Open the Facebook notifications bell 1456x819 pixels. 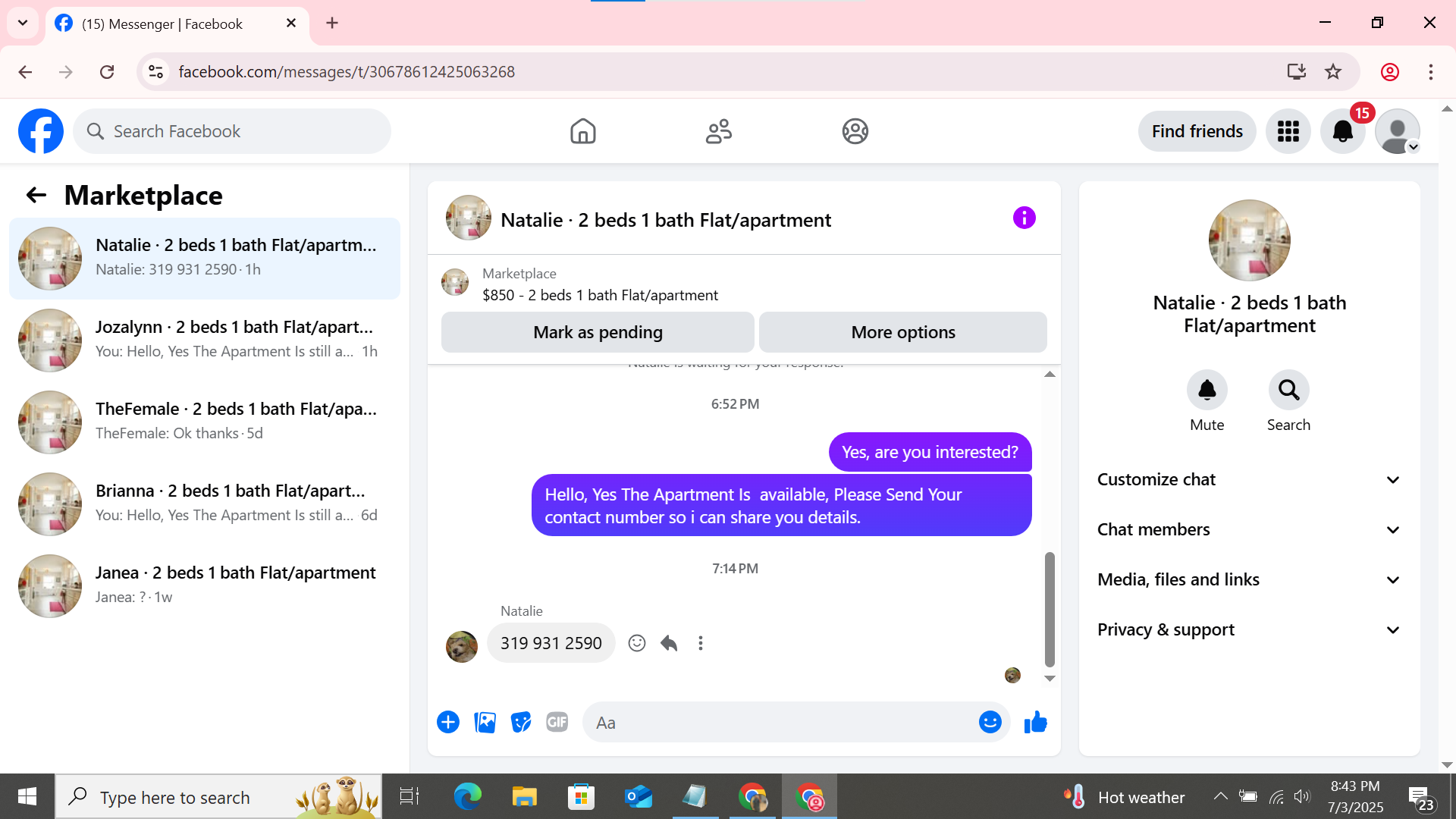point(1342,131)
